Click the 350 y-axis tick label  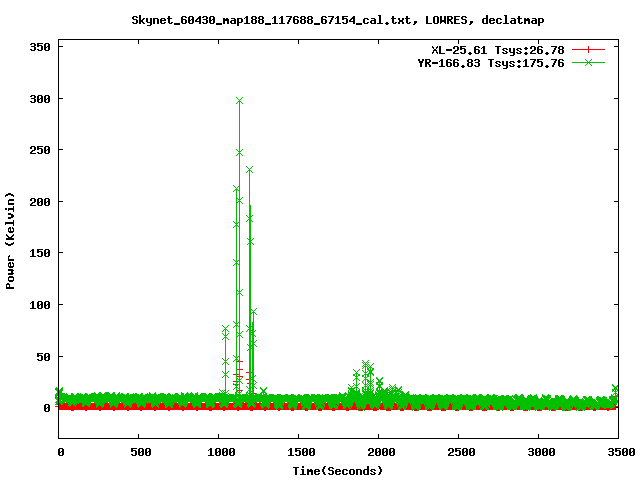point(40,47)
